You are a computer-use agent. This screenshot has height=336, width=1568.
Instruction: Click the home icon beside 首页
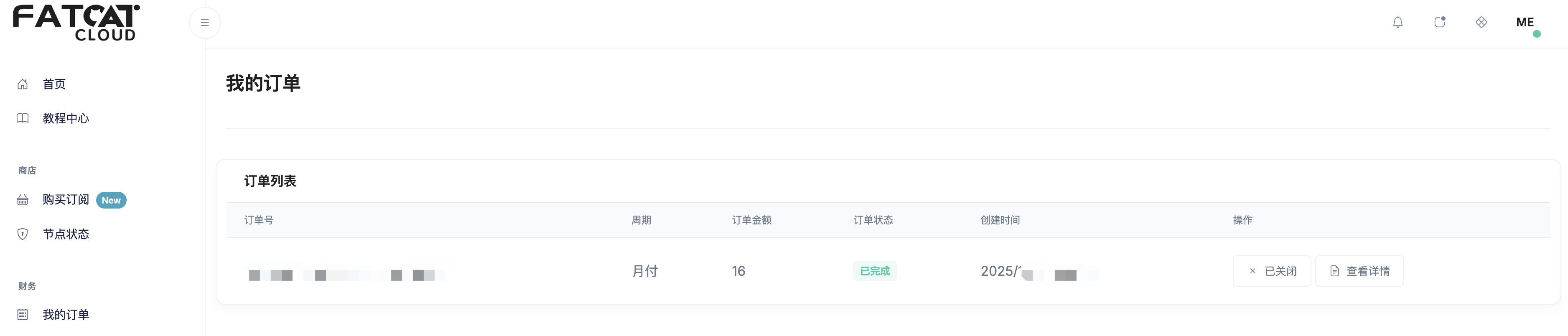[x=23, y=84]
